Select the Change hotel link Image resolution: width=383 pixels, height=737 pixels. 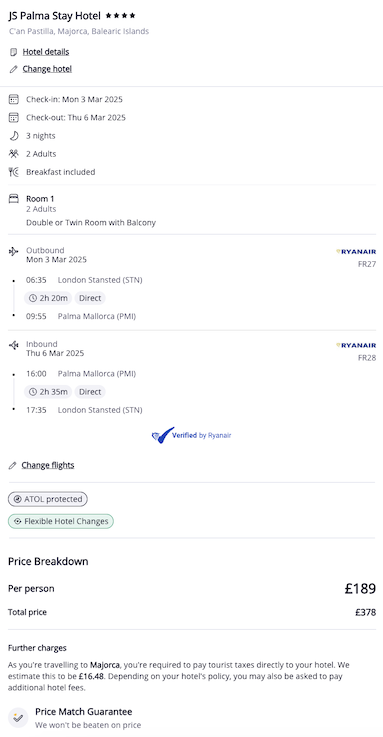pos(47,69)
